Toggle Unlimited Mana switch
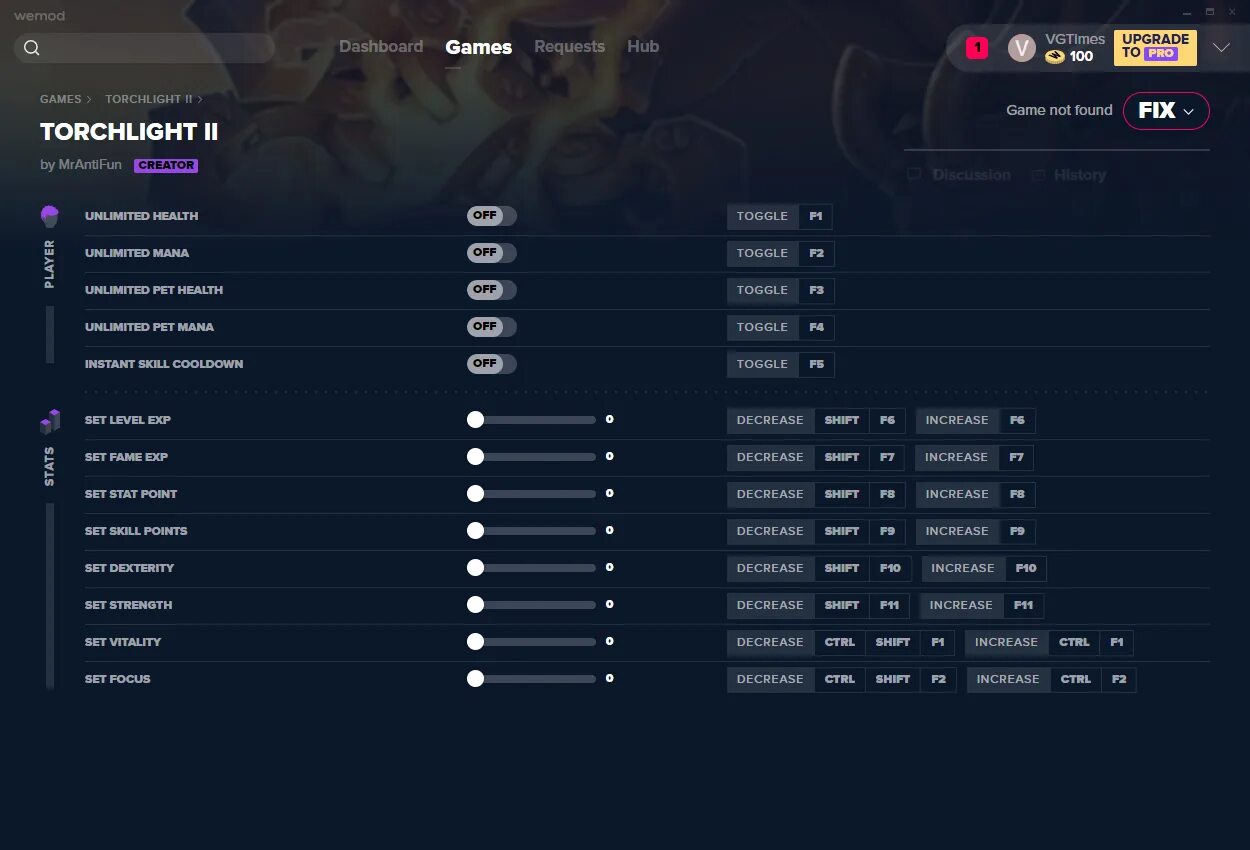The width and height of the screenshot is (1250, 850). coord(492,253)
